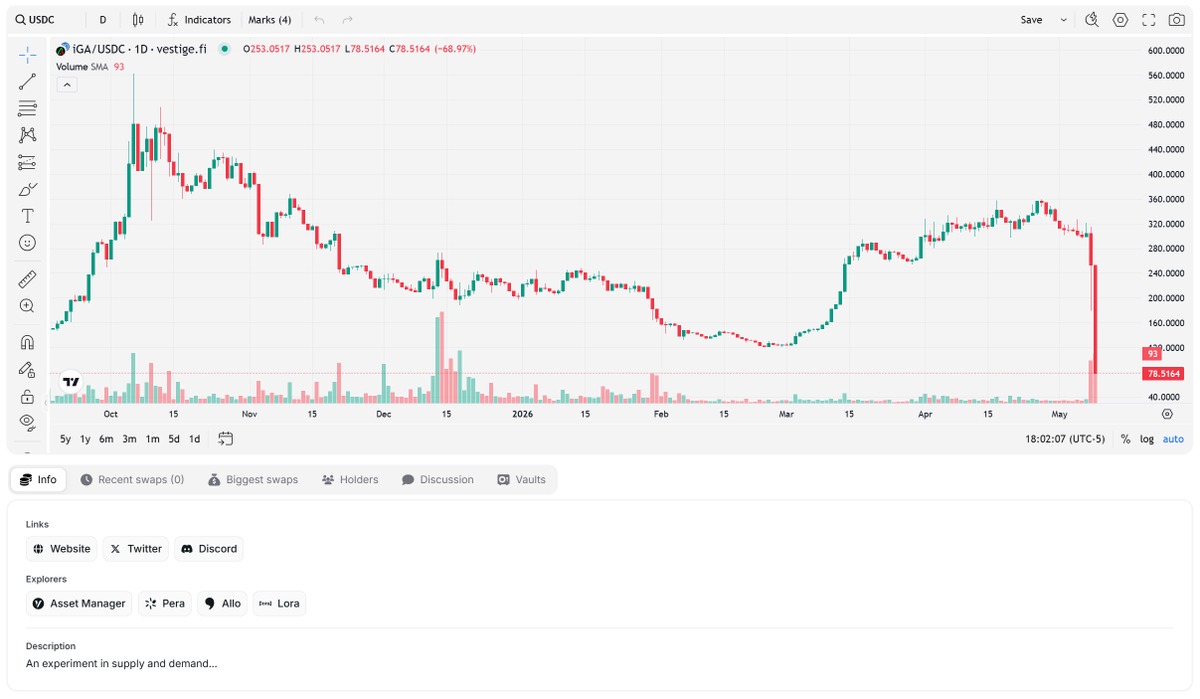The height and width of the screenshot is (699, 1200).
Task: Open the Fibonacci retracement tools
Action: tap(27, 108)
